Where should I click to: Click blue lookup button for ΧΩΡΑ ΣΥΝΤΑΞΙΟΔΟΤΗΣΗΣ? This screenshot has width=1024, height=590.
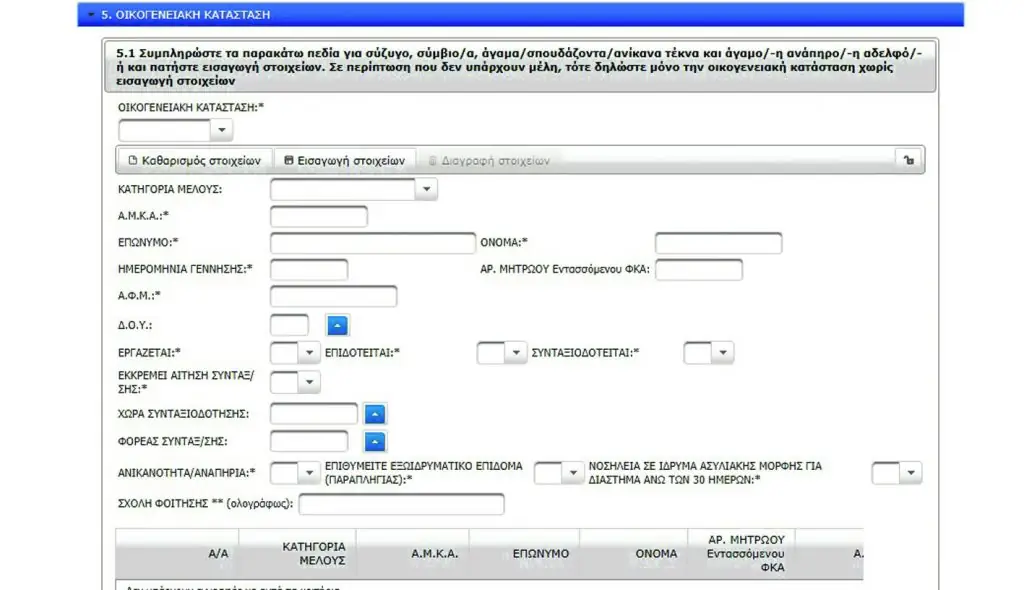tap(375, 414)
